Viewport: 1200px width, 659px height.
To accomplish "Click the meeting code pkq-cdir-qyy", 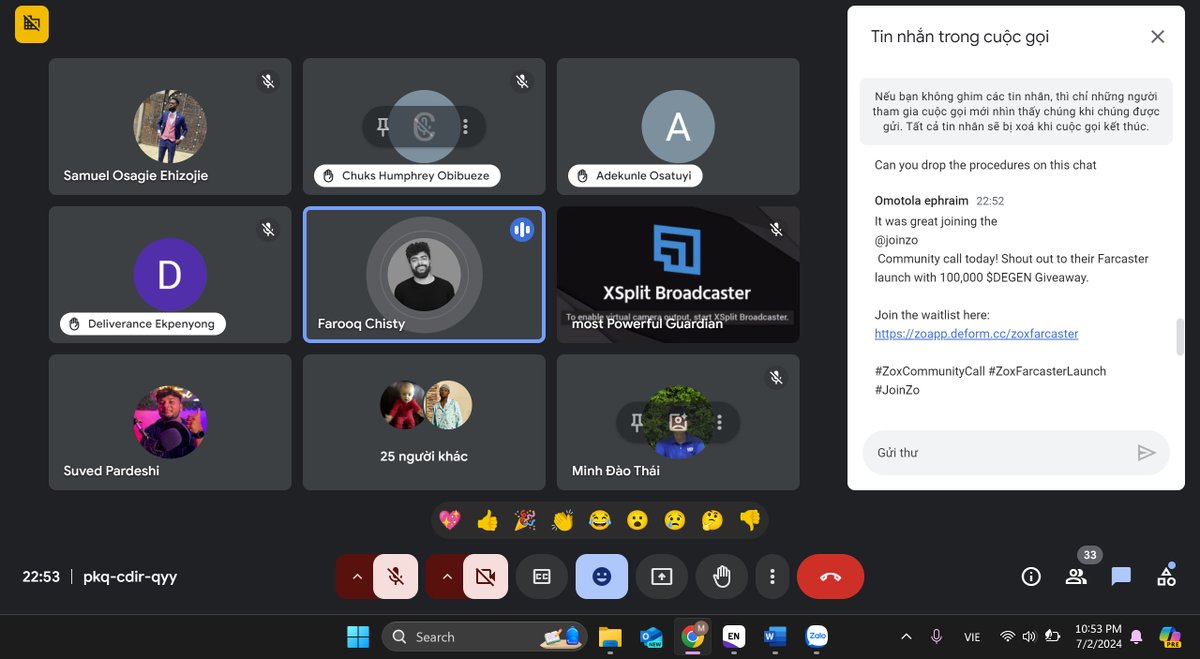I will coord(130,577).
